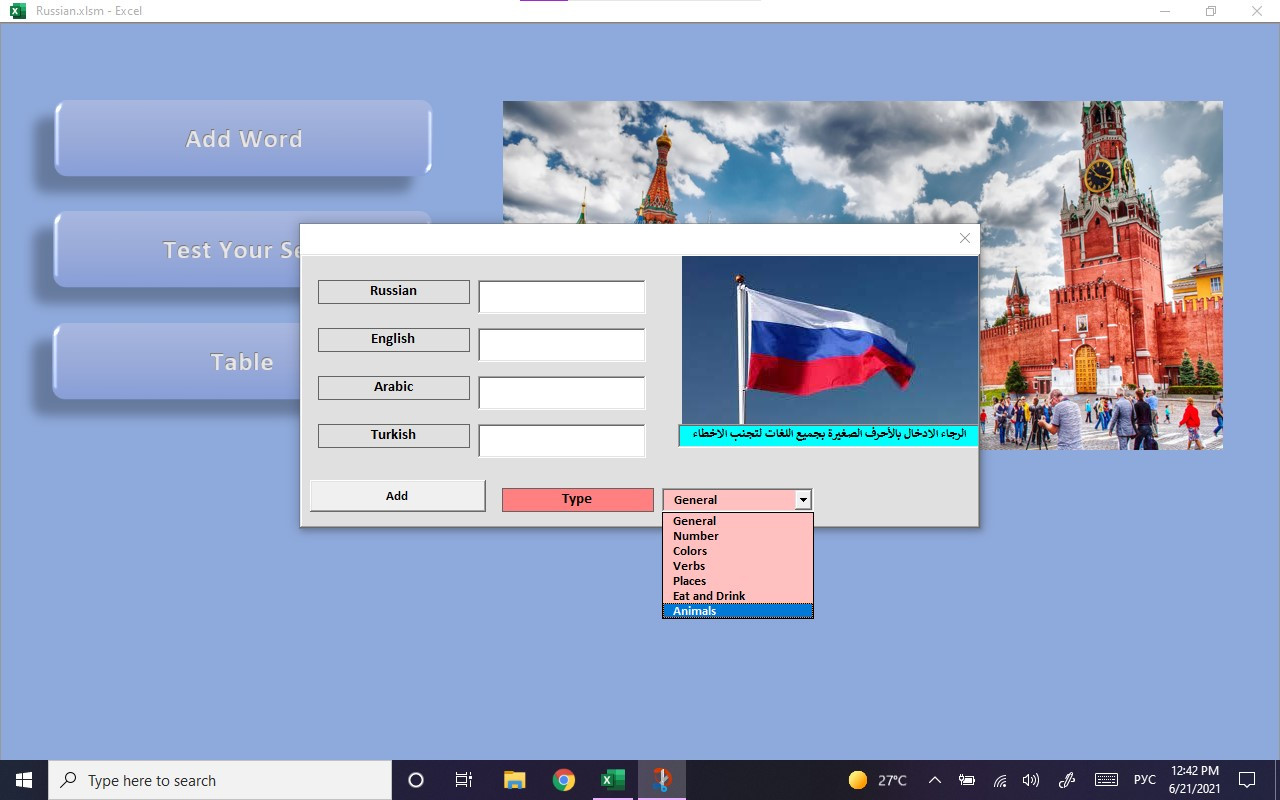Focus the Russian word input field
The image size is (1280, 800).
(x=562, y=297)
